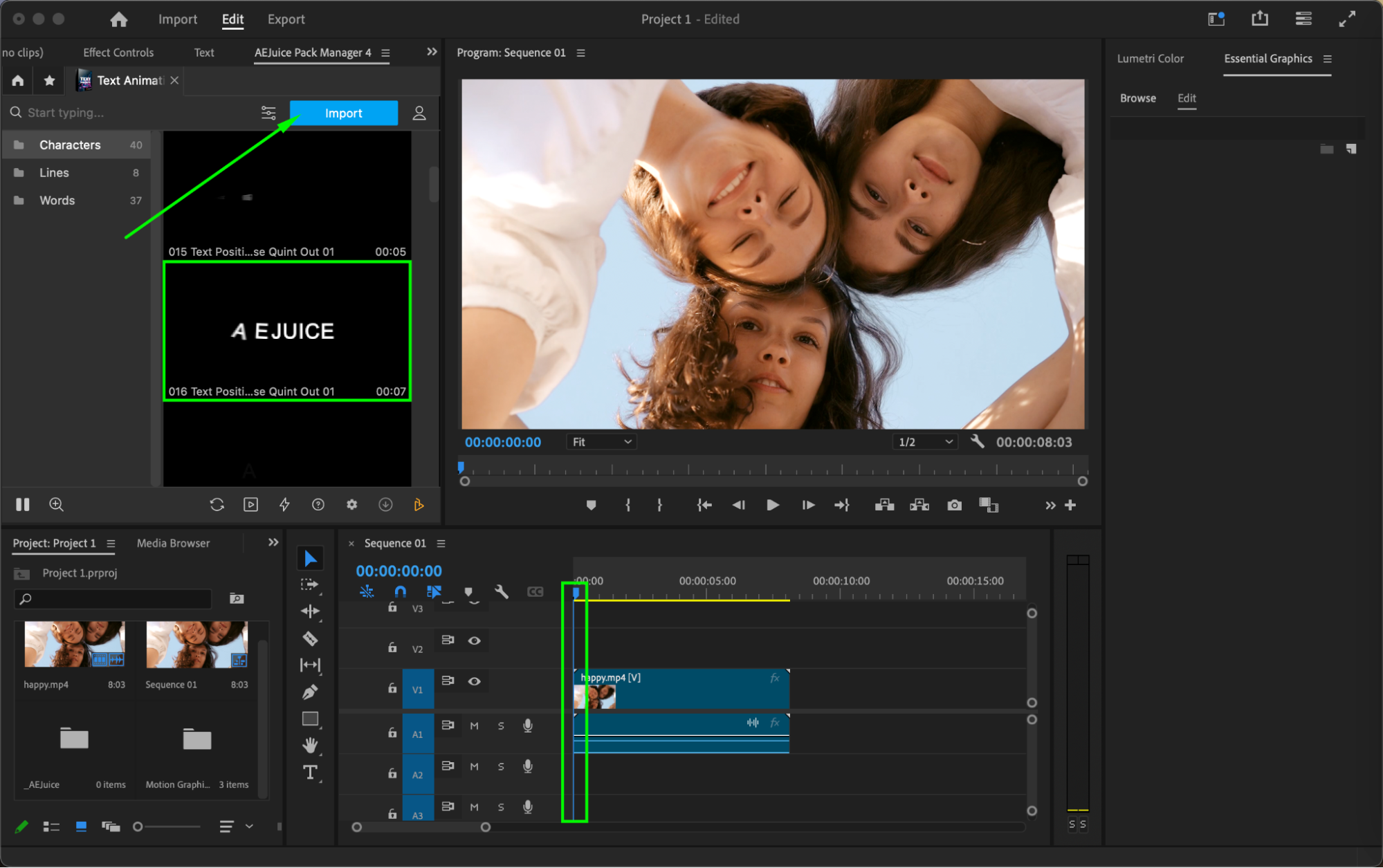Open the Lines folder
This screenshot has height=868, width=1383.
coord(54,173)
